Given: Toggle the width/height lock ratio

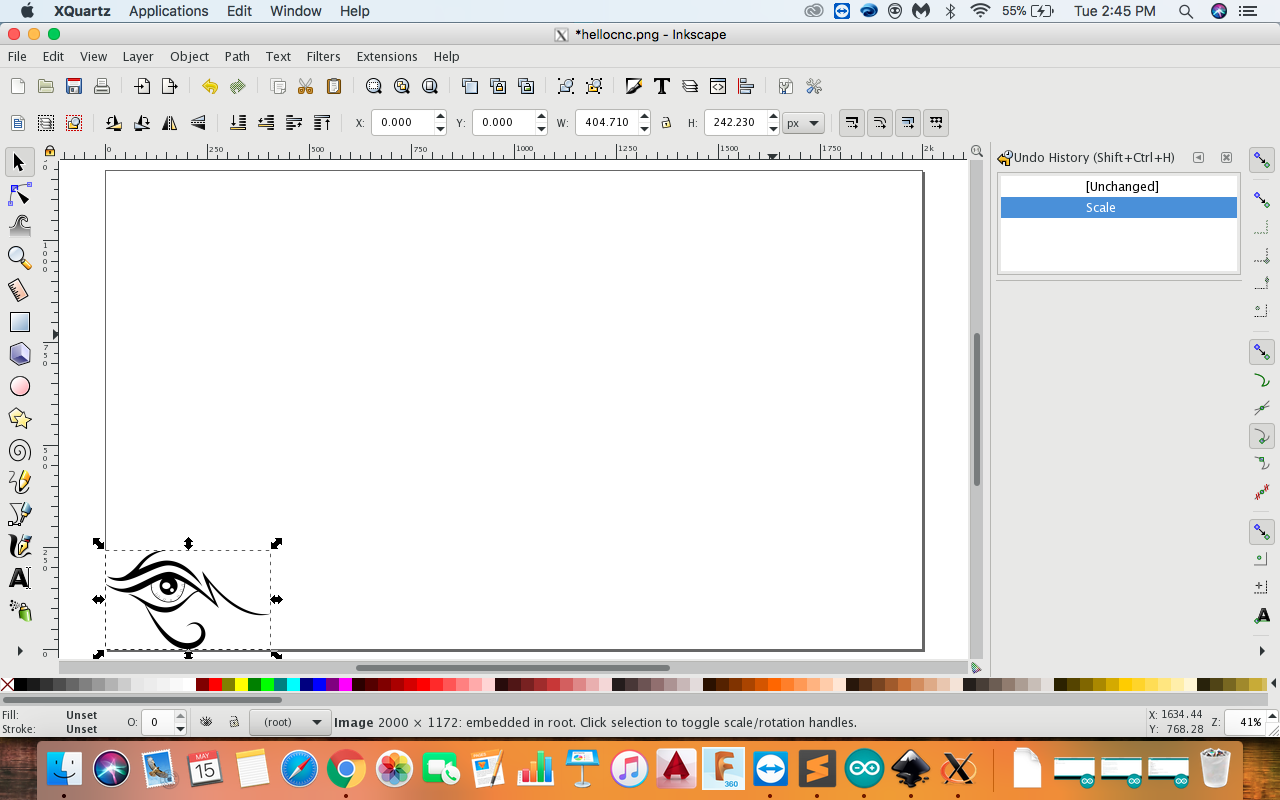Looking at the screenshot, I should click(x=666, y=123).
